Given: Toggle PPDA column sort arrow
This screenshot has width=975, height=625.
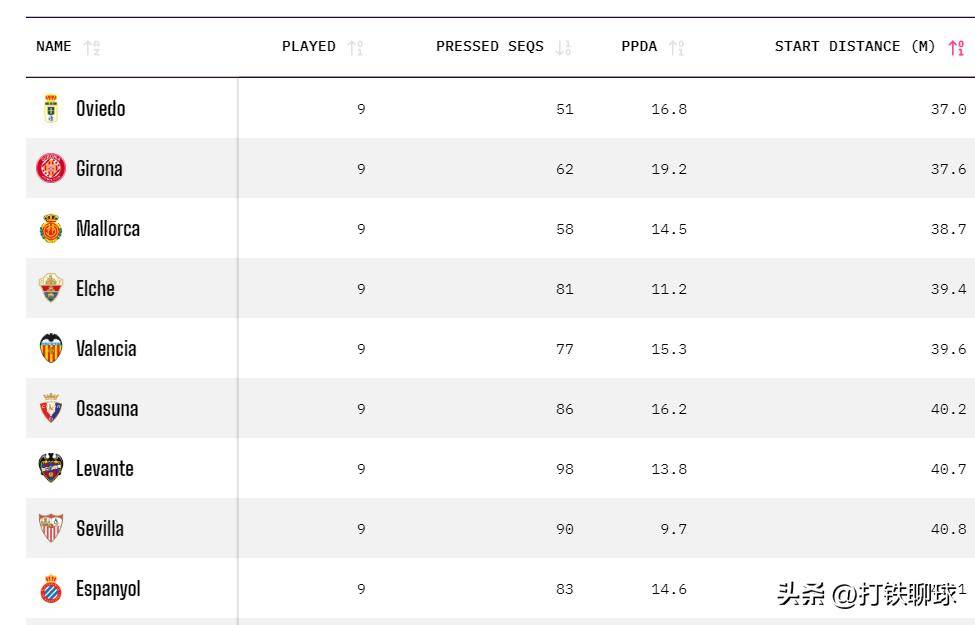Looking at the screenshot, I should coord(677,47).
